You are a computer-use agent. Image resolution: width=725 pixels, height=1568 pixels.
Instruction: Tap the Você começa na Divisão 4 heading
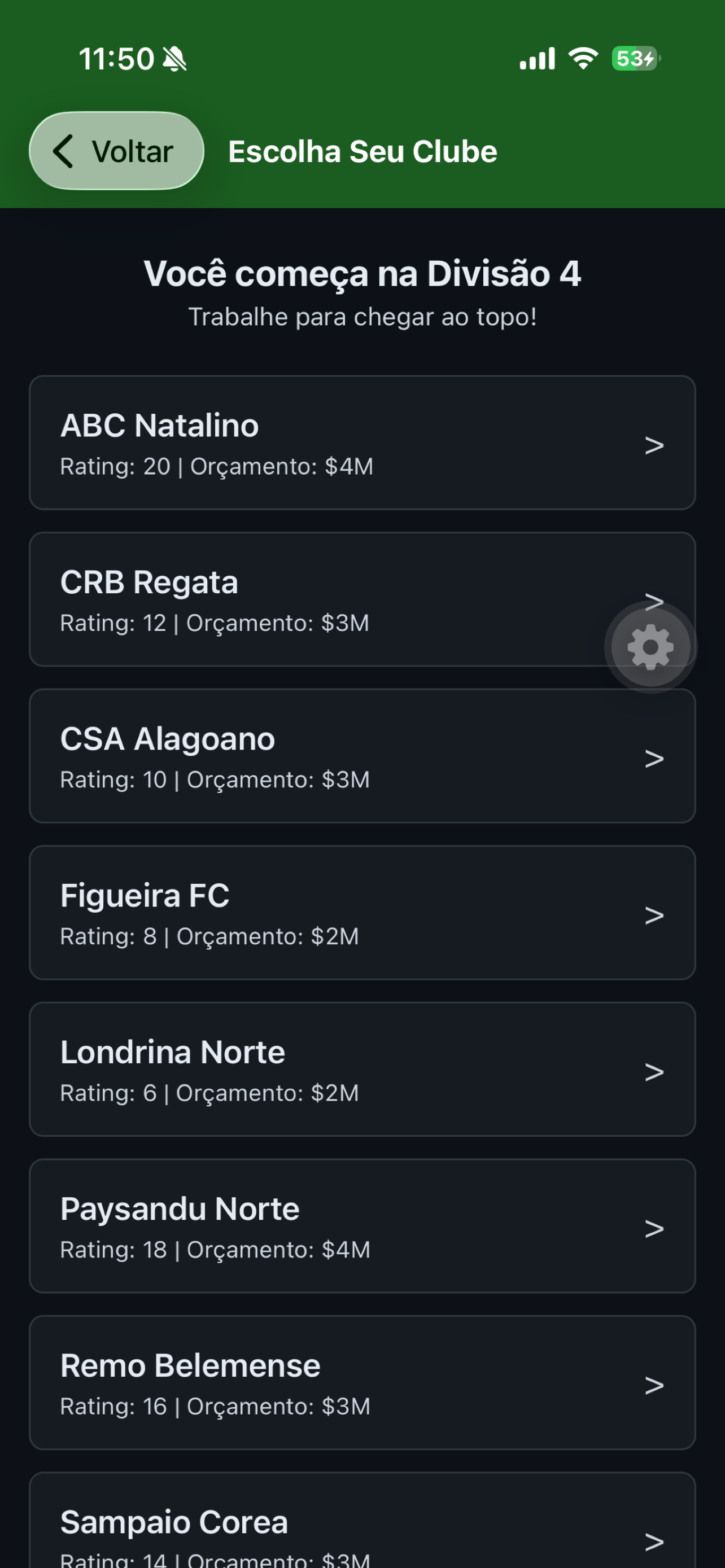[x=362, y=273]
